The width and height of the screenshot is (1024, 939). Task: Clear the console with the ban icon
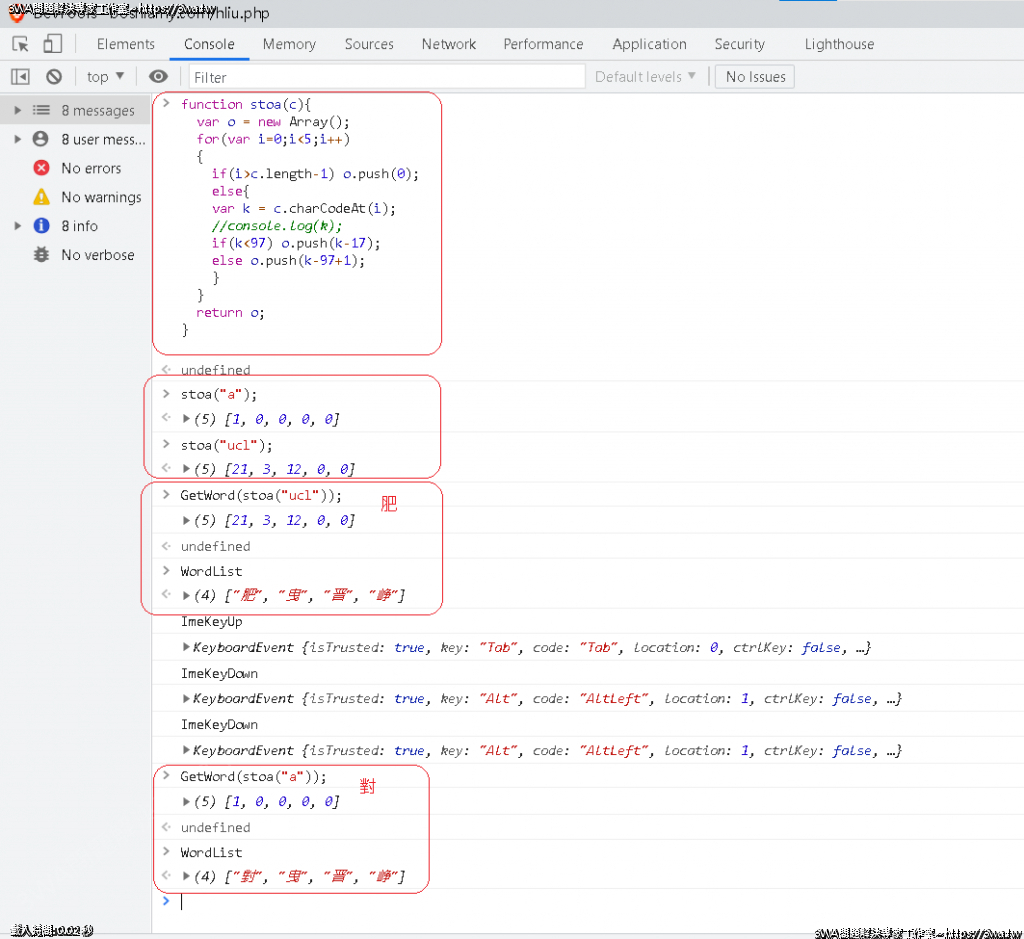[54, 77]
